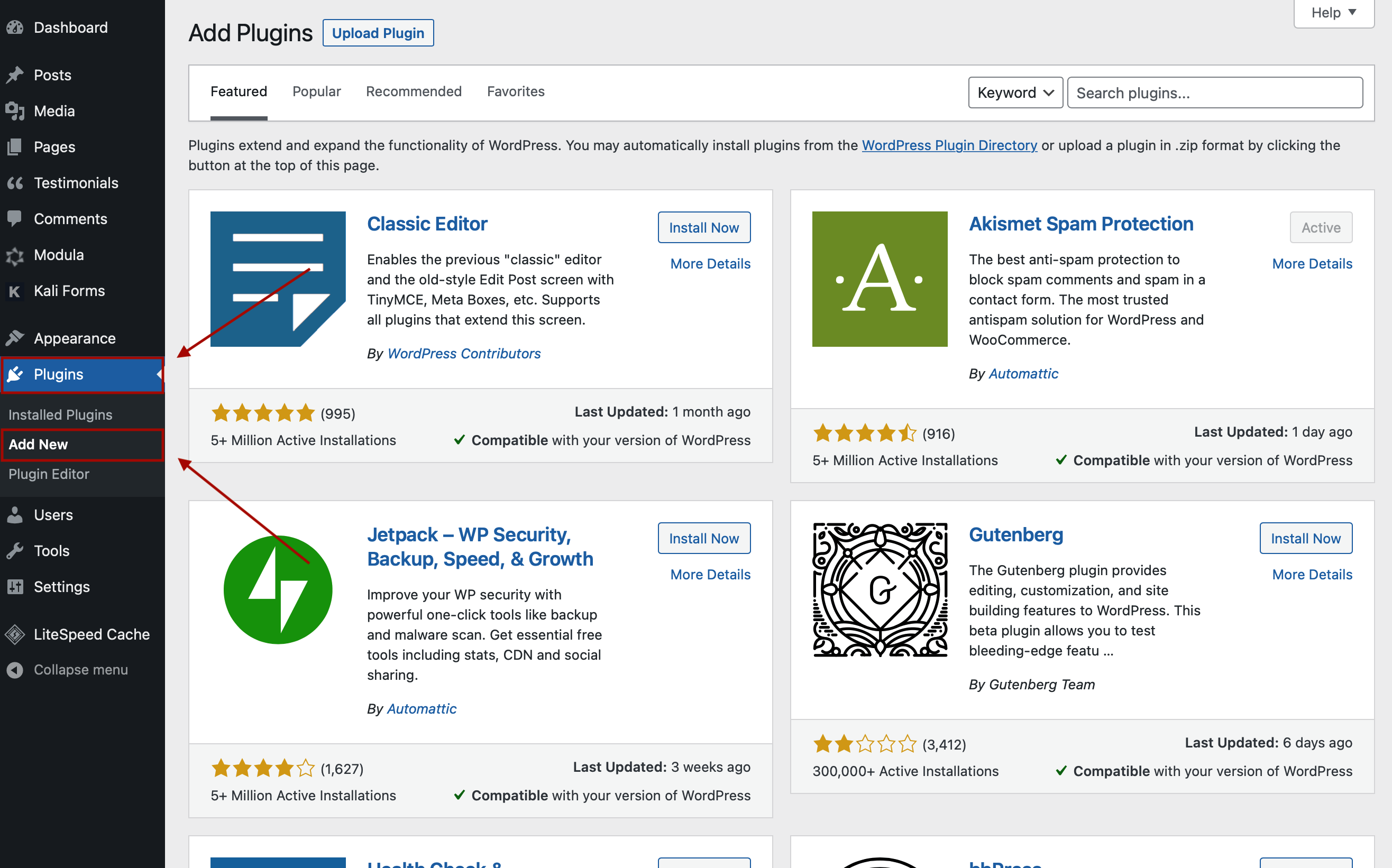Click the Testimonials quote icon
Image resolution: width=1392 pixels, height=868 pixels.
15,183
